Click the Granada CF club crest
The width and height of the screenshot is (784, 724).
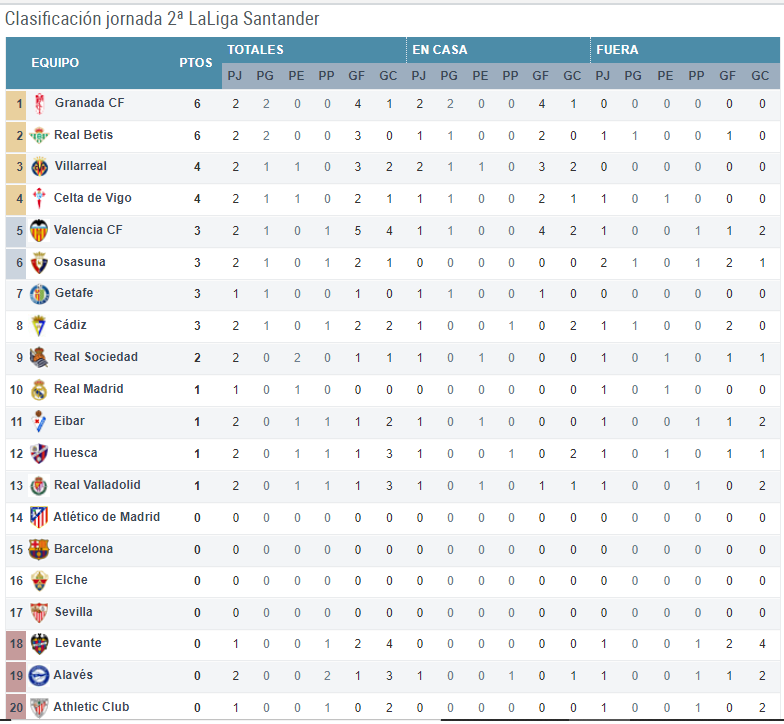tap(40, 104)
